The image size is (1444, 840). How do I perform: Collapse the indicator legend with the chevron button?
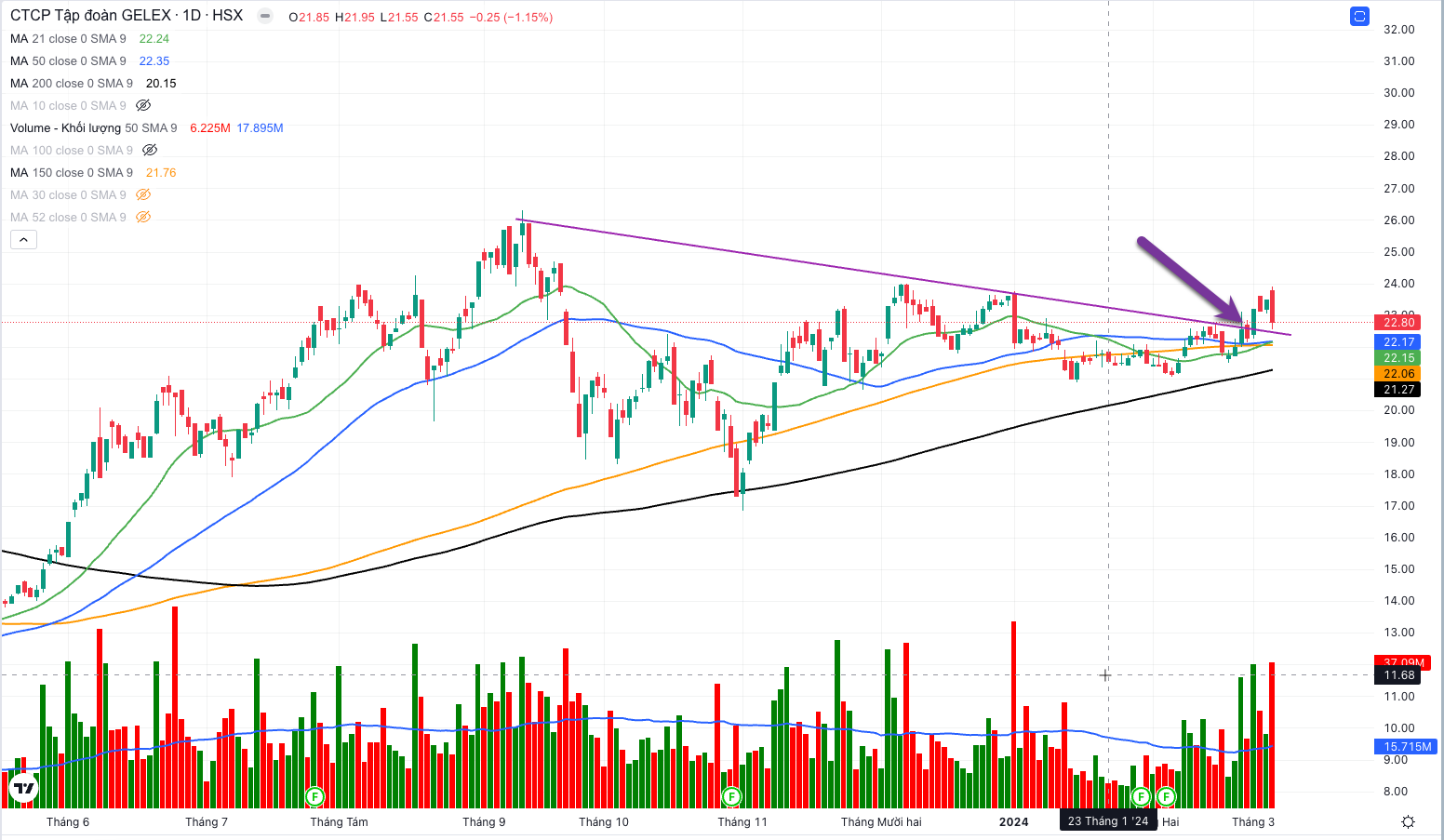pos(23,240)
